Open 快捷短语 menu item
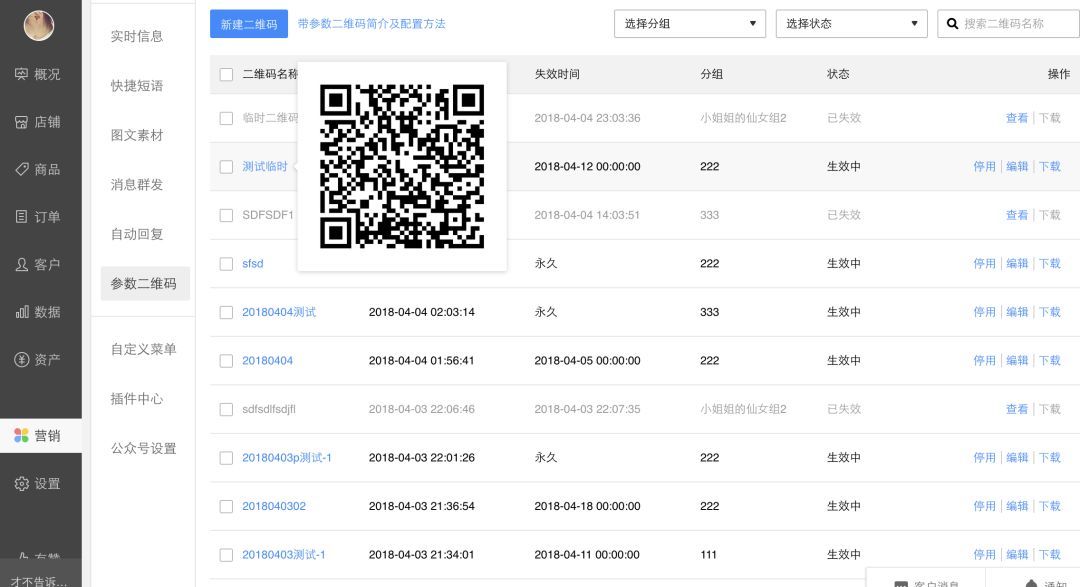This screenshot has width=1080, height=587. [136, 85]
